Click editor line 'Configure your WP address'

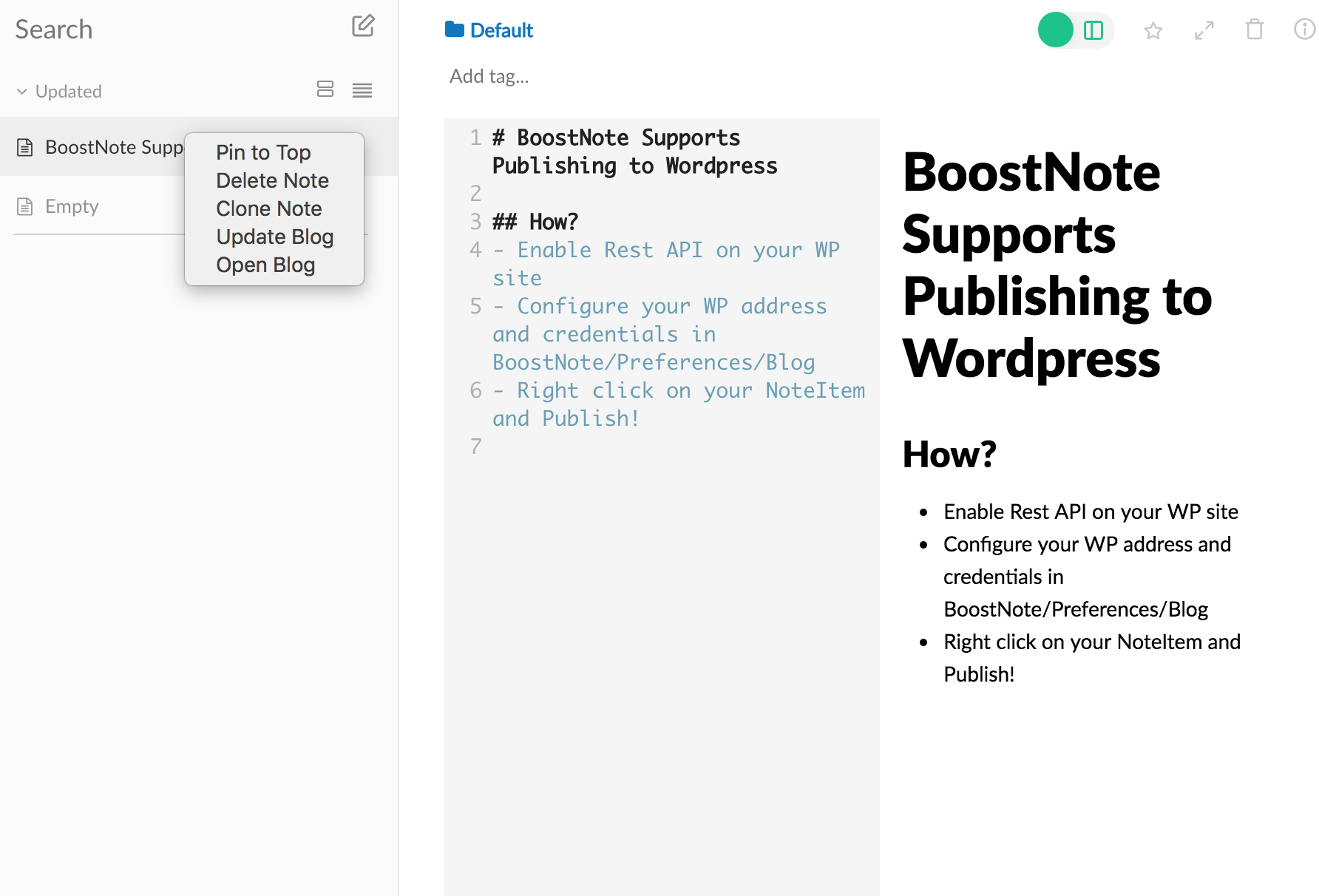tap(659, 306)
